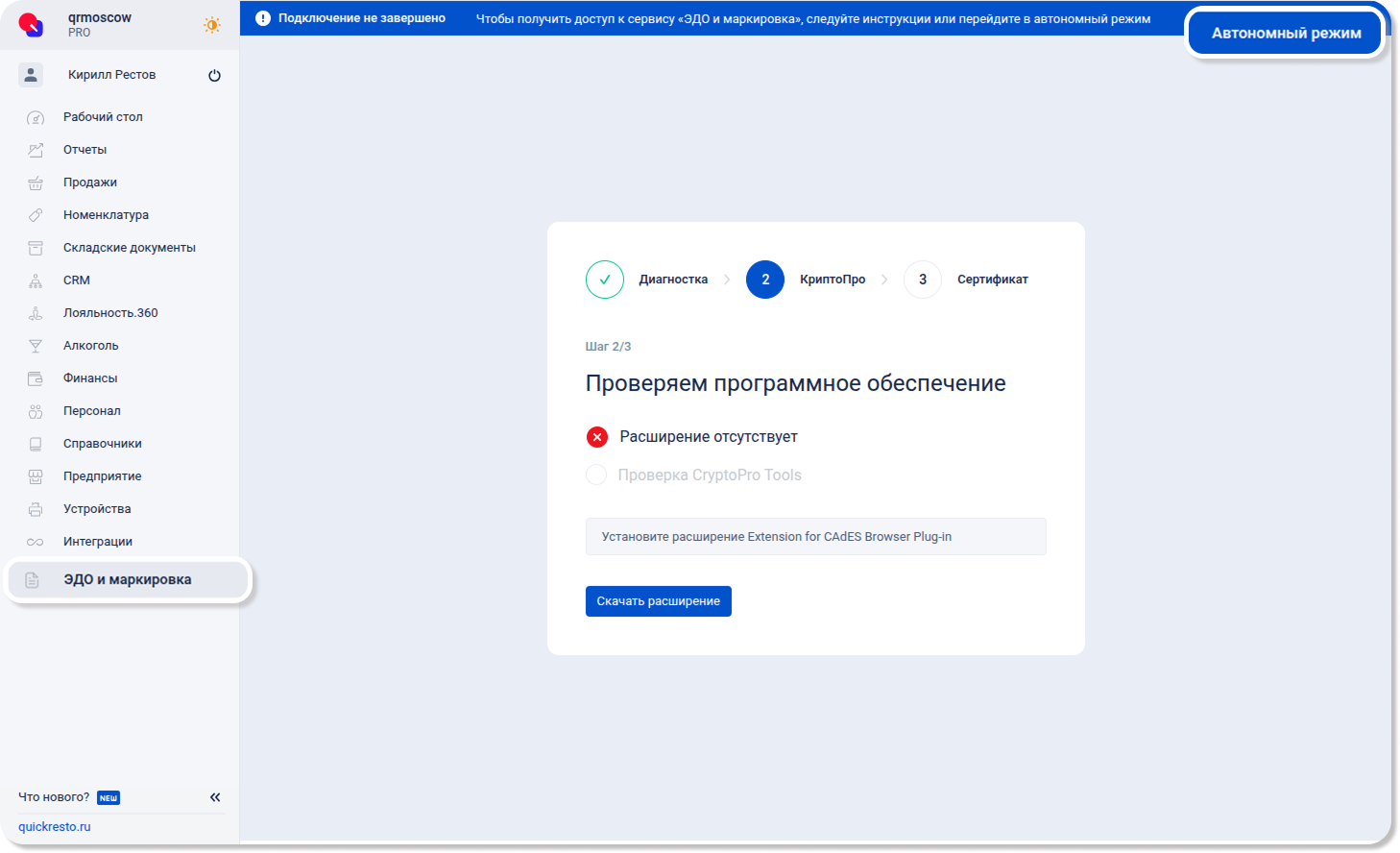Viewport: 1400px width, 853px height.
Task: Open the quickresto.ru link
Action: coord(55,827)
